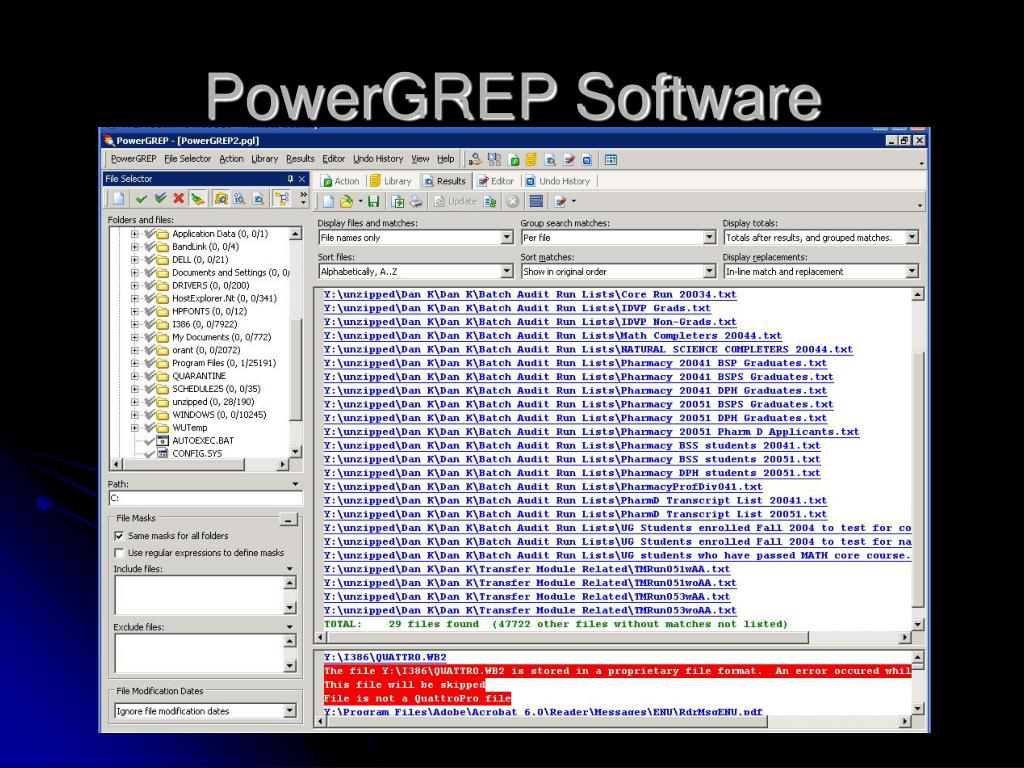Click the Assistant (person) icon in main toolbar
1024x768 pixels.
475,159
